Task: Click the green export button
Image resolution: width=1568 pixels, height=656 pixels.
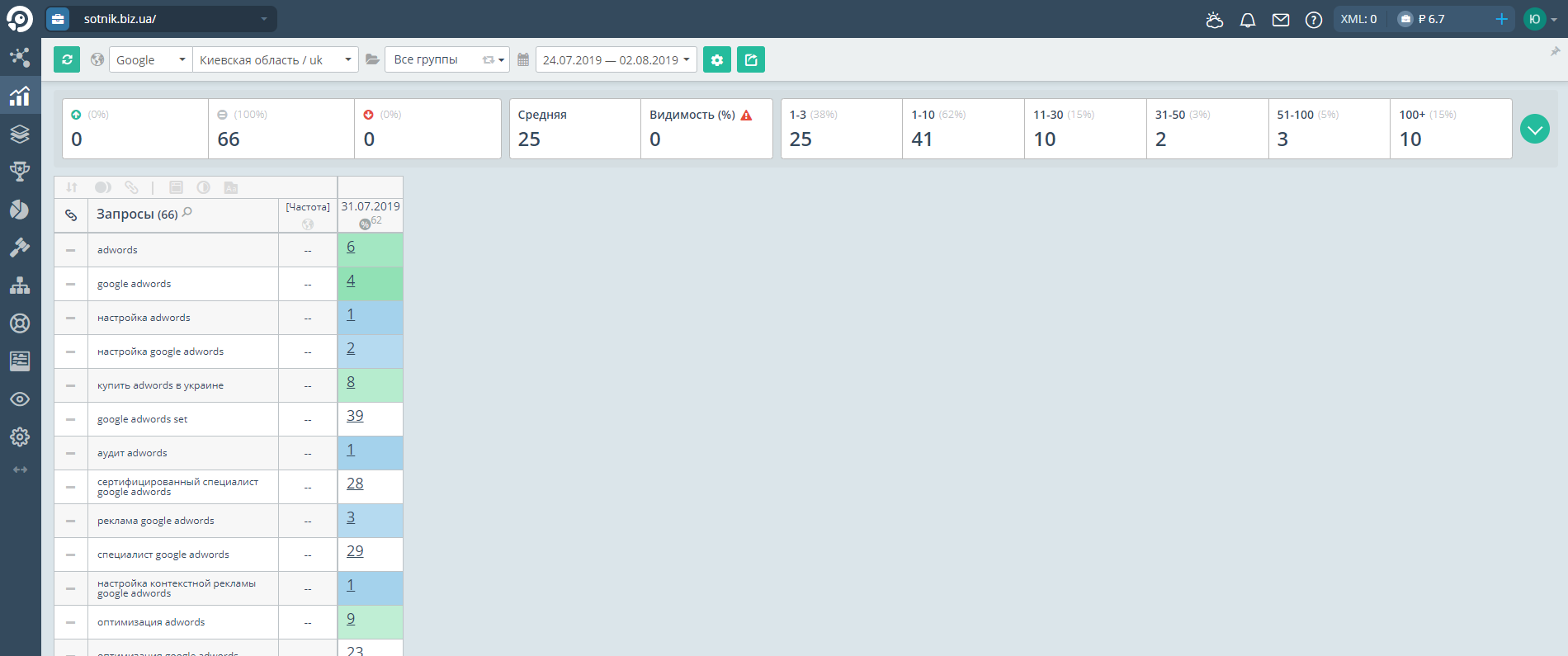Action: click(751, 59)
